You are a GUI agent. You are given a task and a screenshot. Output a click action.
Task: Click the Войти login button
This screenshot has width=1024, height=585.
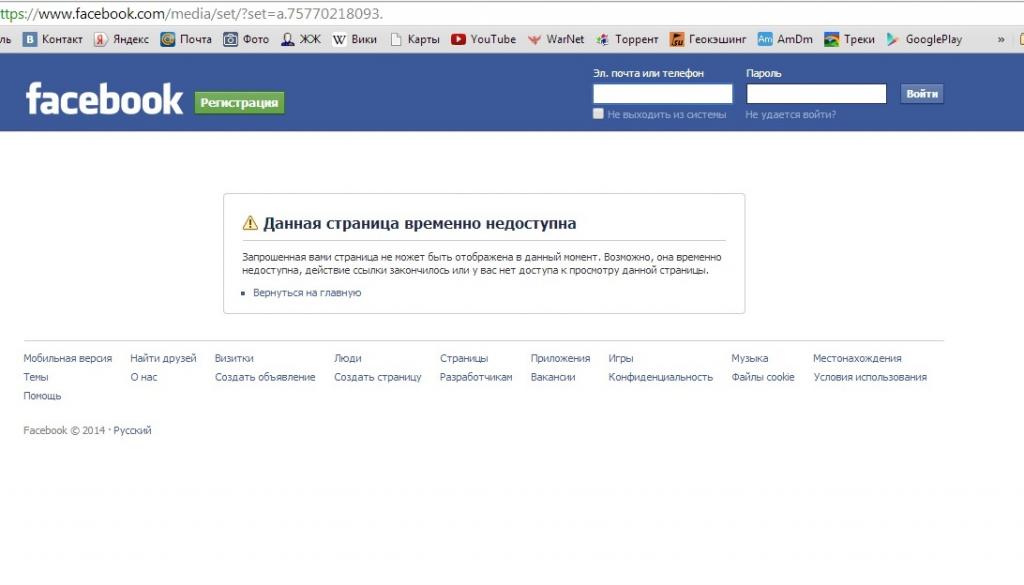[x=922, y=94]
